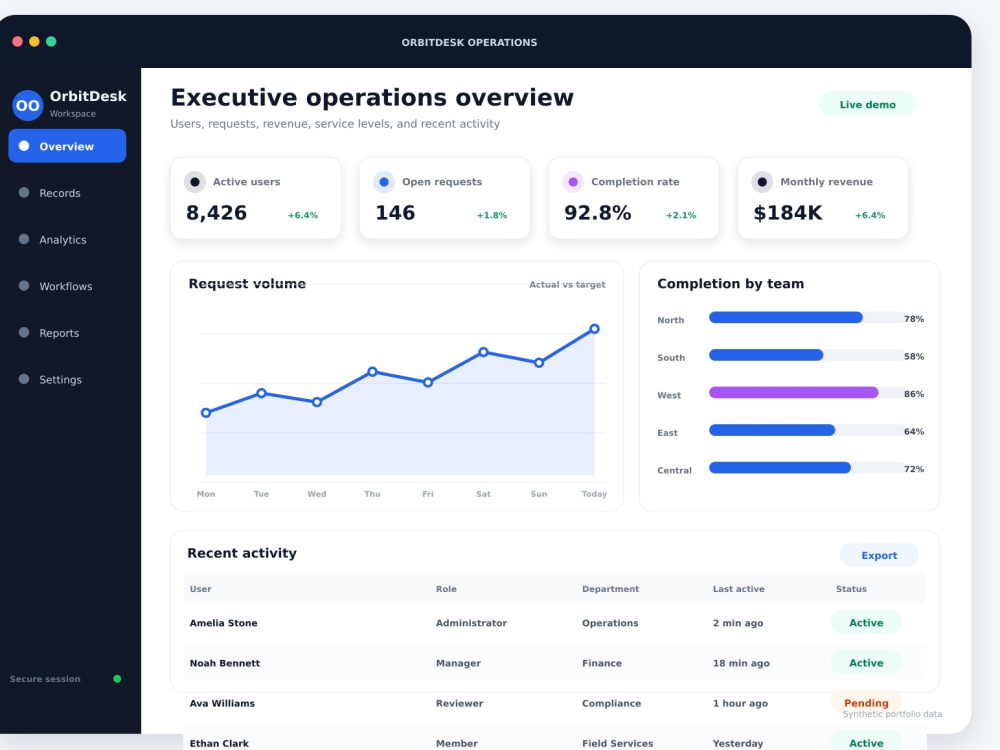The height and width of the screenshot is (750, 1000).
Task: Click the 92.8% completion rate value
Action: point(598,213)
